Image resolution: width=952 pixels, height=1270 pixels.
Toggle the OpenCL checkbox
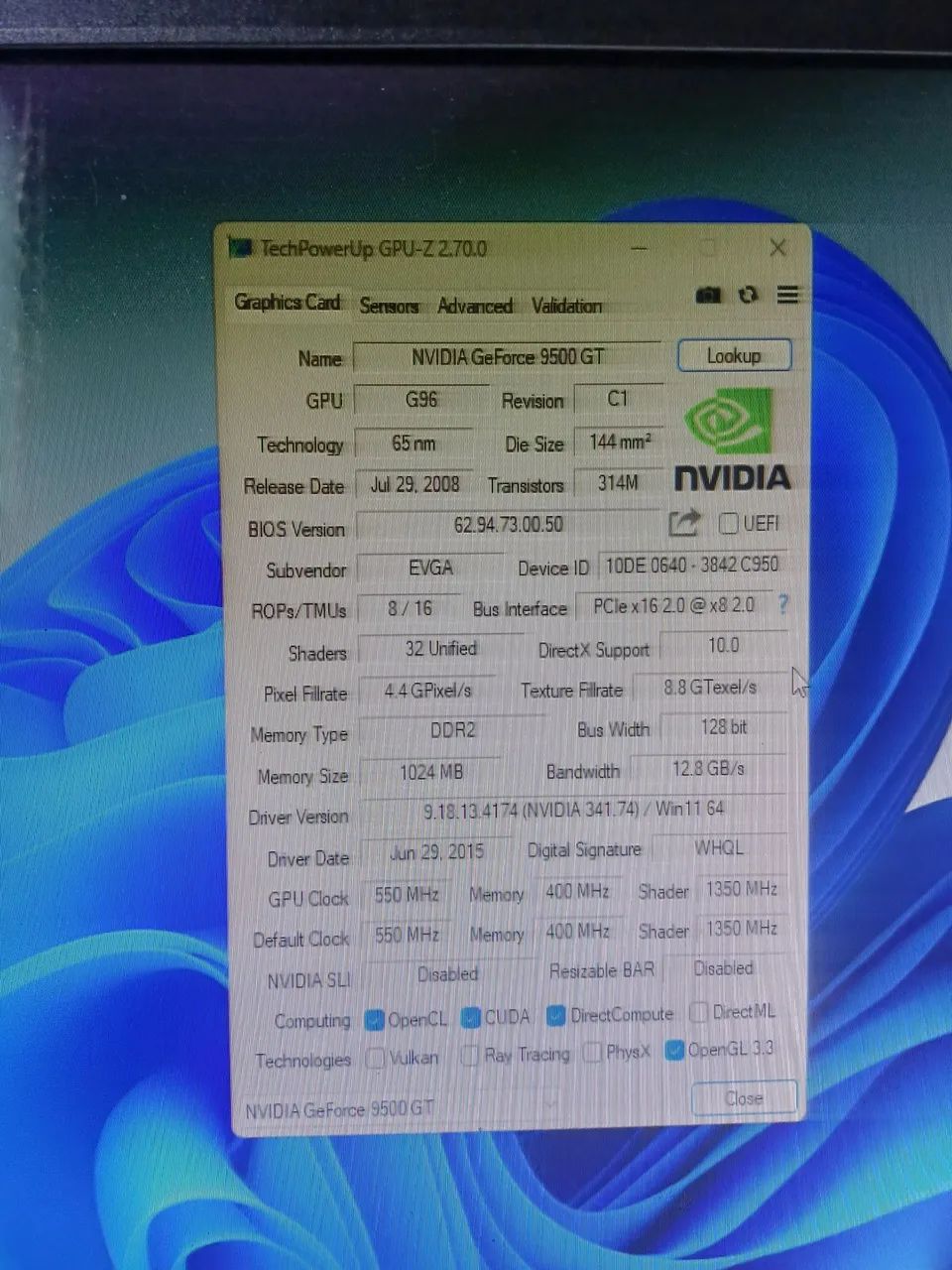point(374,1019)
